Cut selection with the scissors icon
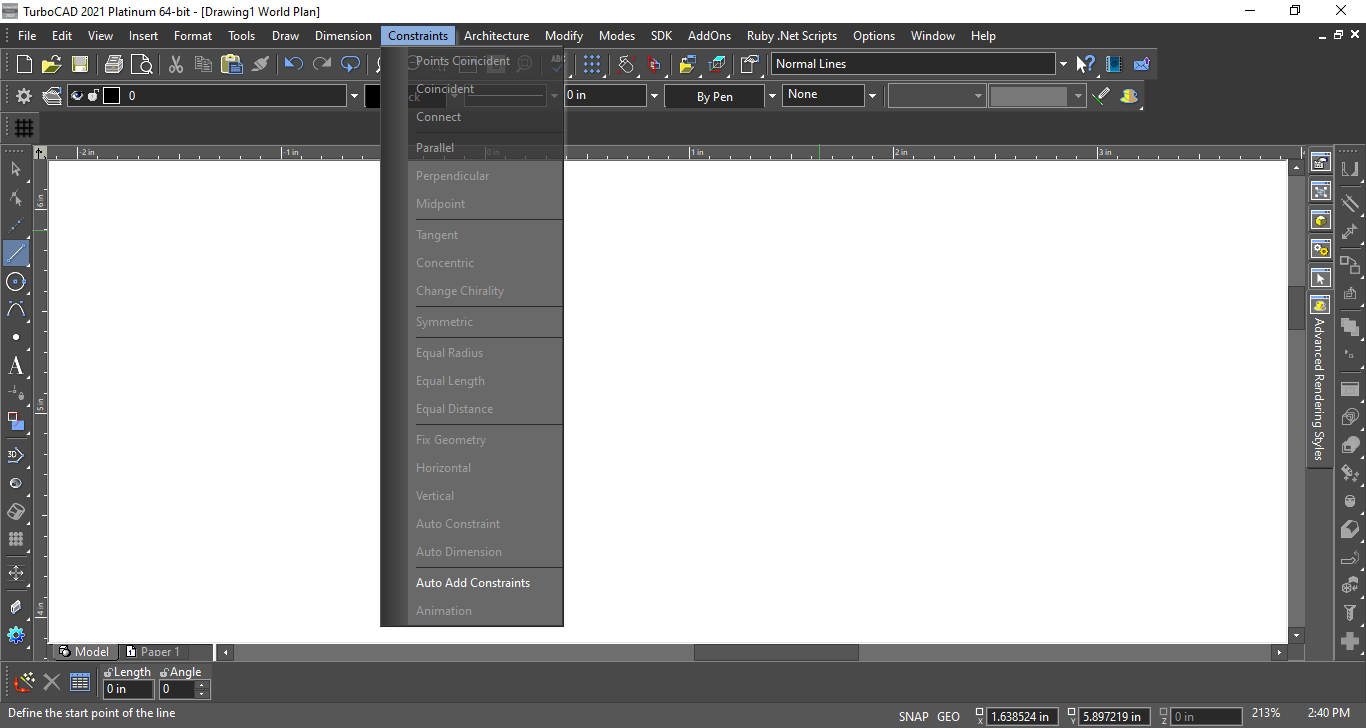The width and height of the screenshot is (1366, 728). click(176, 64)
